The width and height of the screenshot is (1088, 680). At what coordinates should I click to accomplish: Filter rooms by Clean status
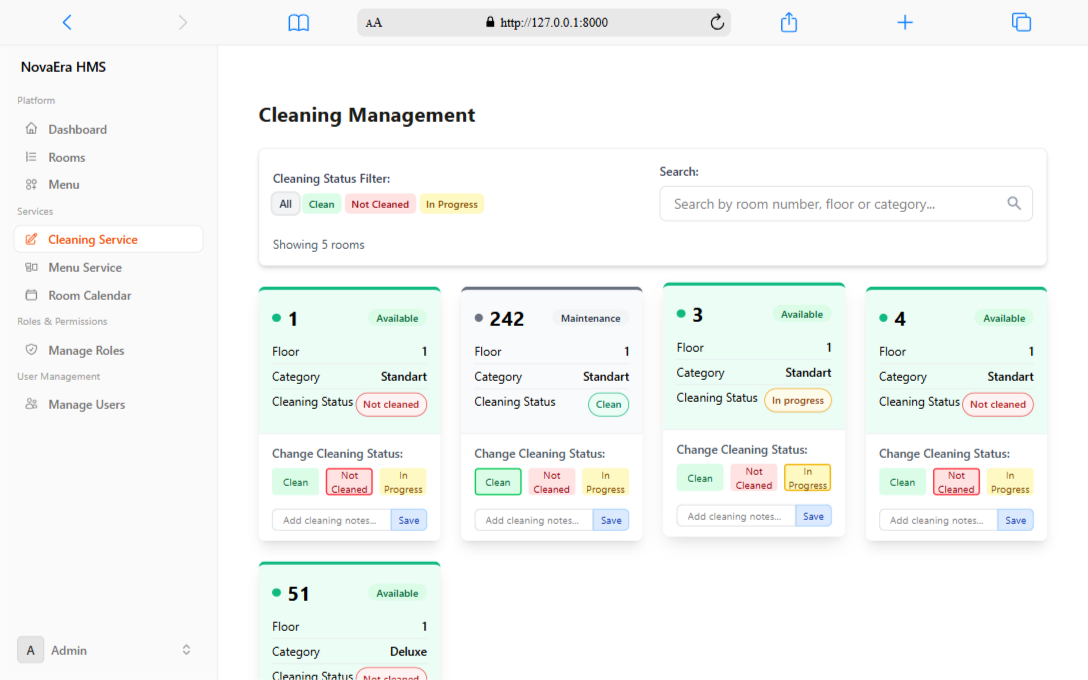tap(321, 204)
